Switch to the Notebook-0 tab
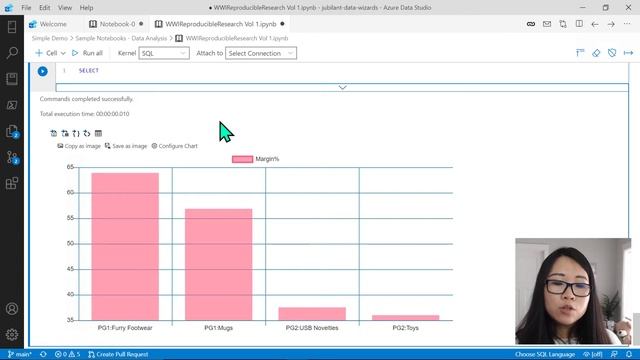Image resolution: width=640 pixels, height=360 pixels. (116, 24)
